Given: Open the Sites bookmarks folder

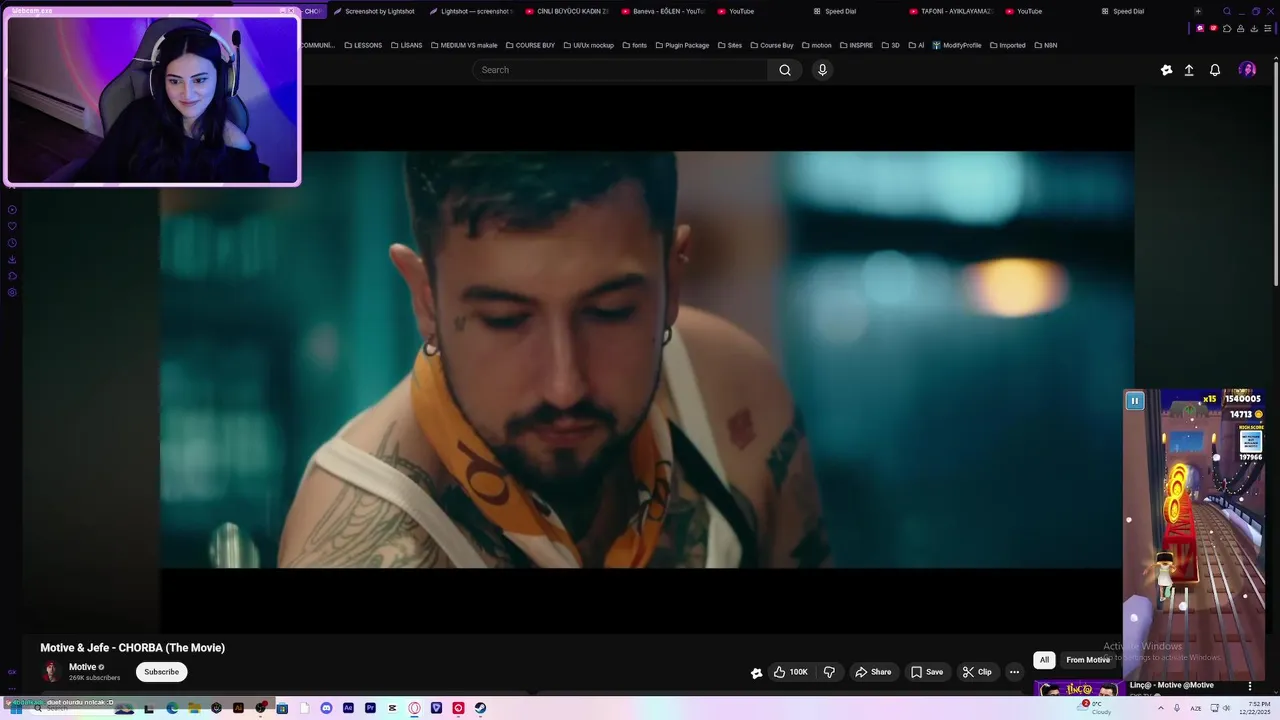Looking at the screenshot, I should point(730,45).
